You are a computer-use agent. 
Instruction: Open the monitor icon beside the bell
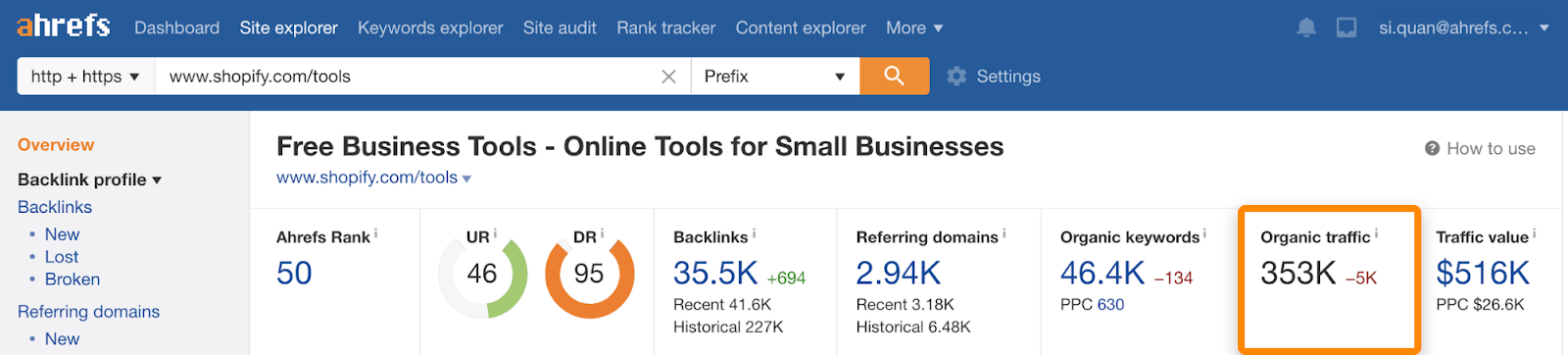coord(1347,27)
